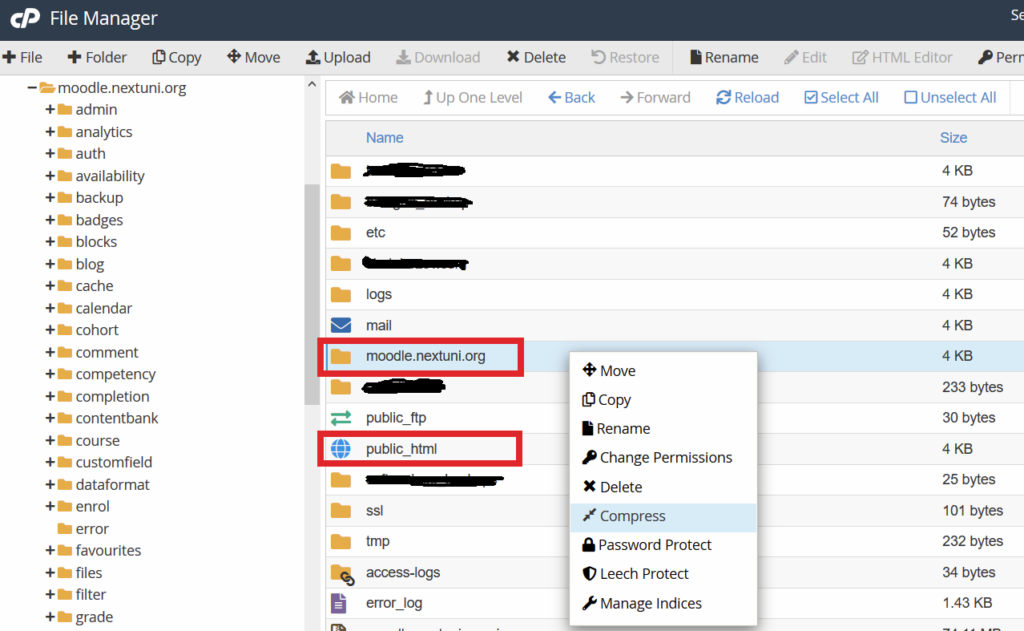Click the moodle.nextuni.org folder icon in file list
Viewport: 1024px width, 631px height.
[x=340, y=356]
